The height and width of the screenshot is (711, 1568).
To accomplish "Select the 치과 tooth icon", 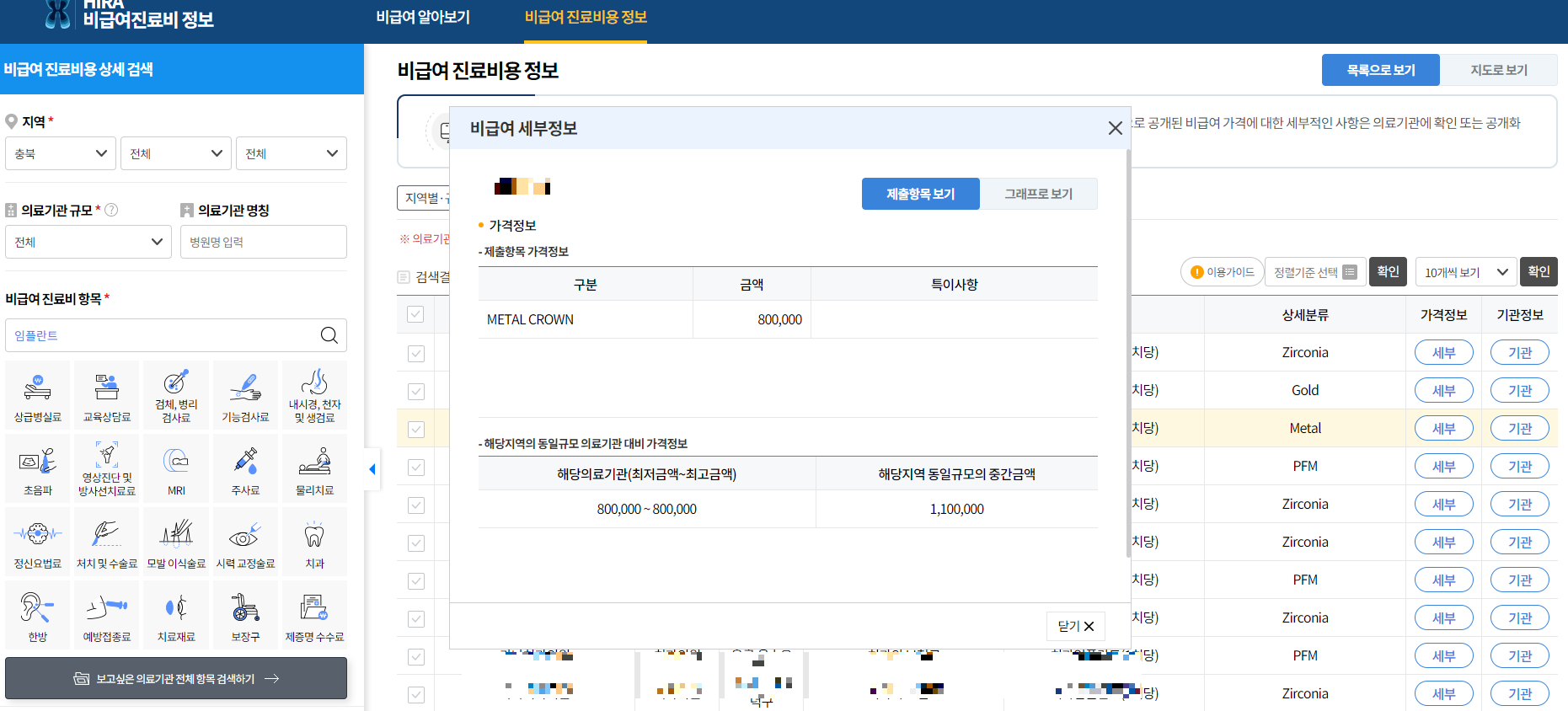I will tap(314, 542).
